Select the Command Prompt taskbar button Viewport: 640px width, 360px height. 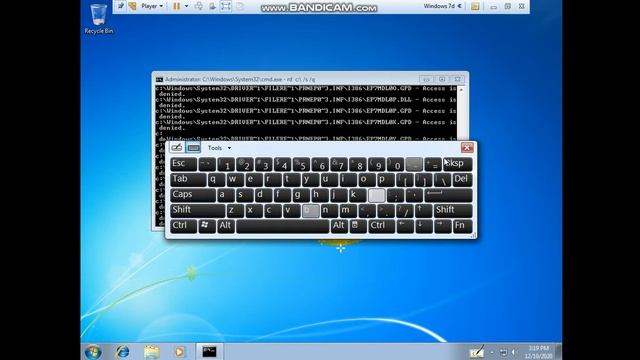click(x=209, y=352)
